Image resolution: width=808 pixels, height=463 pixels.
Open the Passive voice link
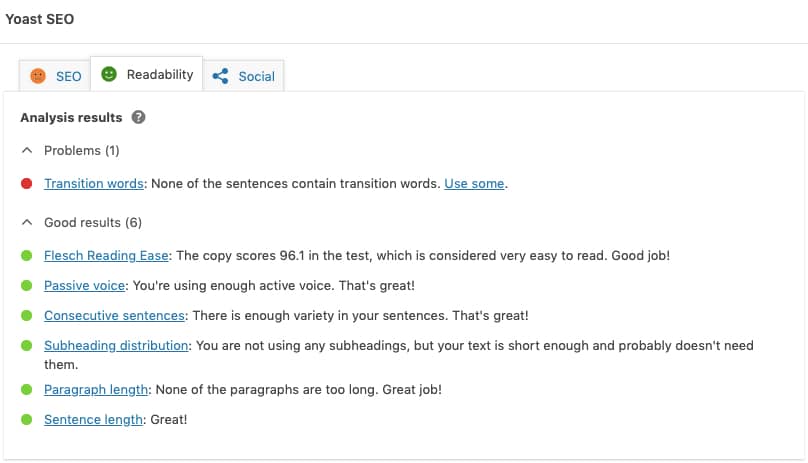85,286
